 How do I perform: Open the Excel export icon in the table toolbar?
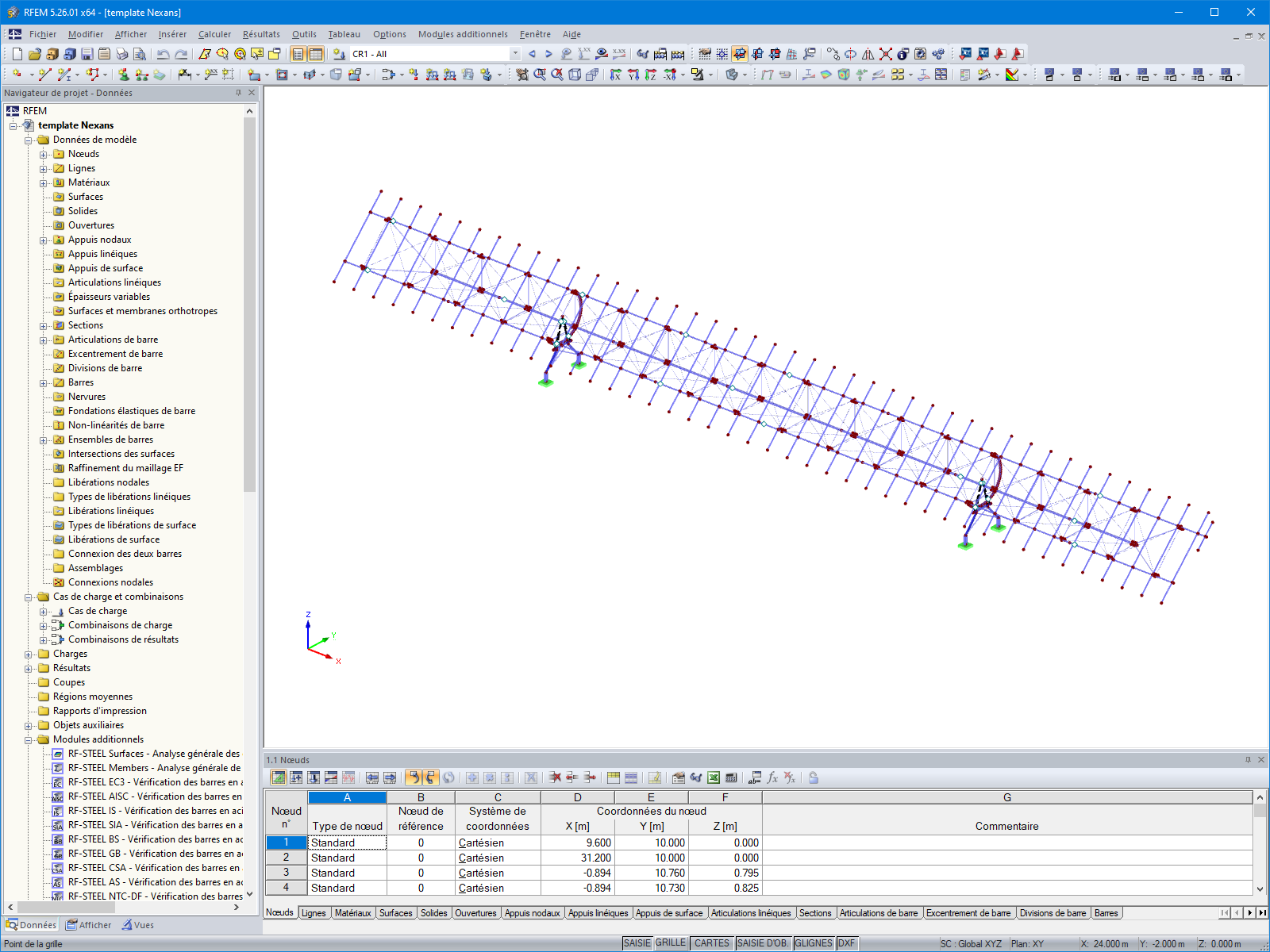pos(713,778)
